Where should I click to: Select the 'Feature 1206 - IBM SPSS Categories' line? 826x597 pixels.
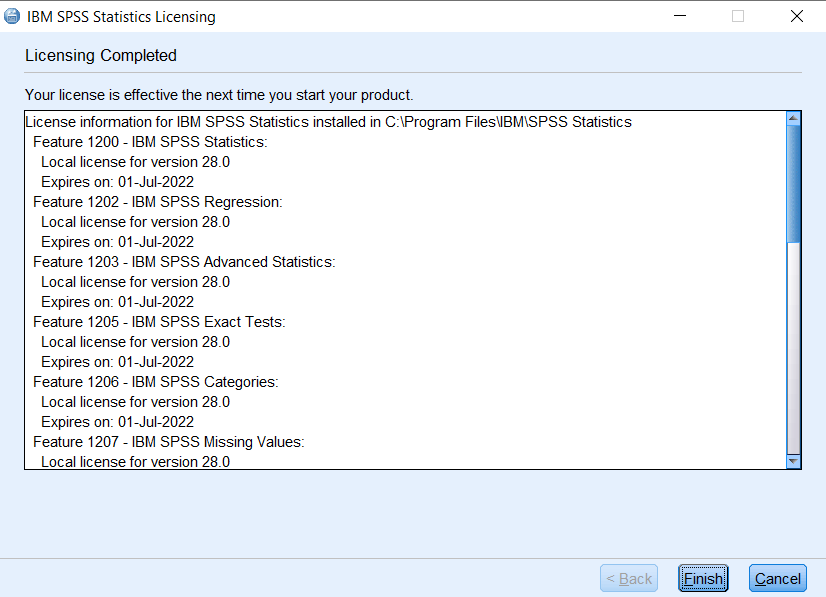click(x=155, y=382)
